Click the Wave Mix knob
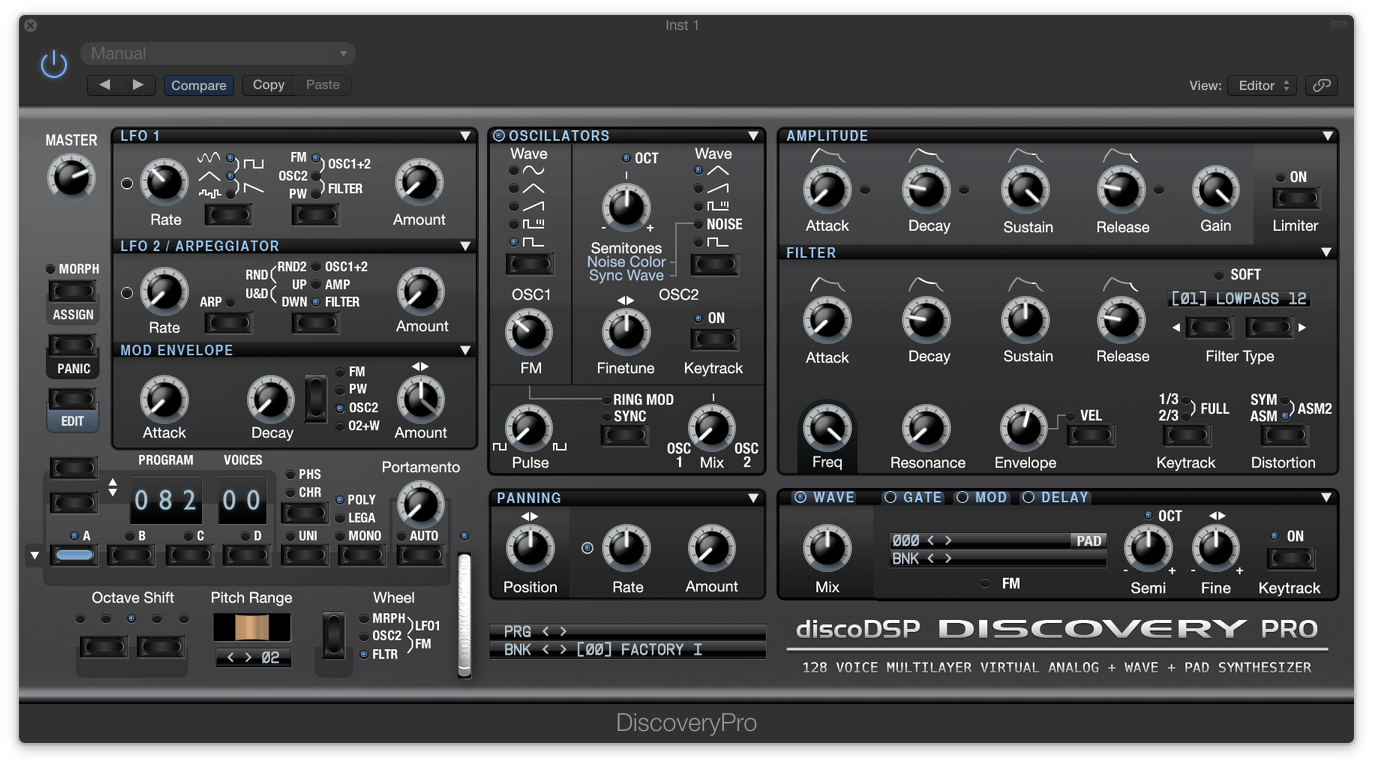This screenshot has height=766, width=1373. pyautogui.click(x=827, y=548)
